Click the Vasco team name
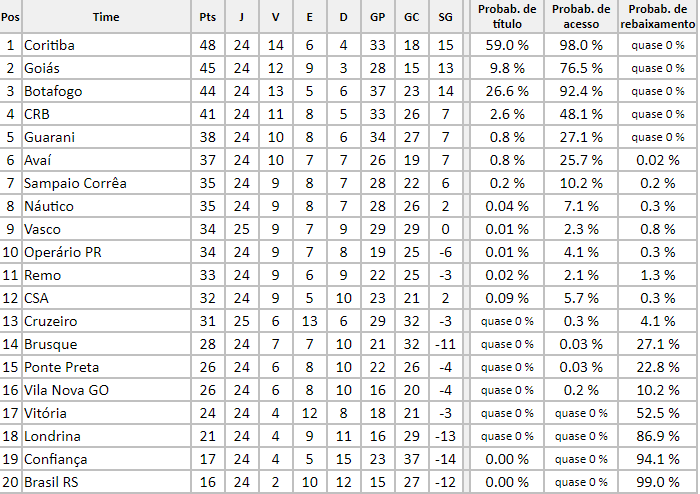700x494 pixels. (x=43, y=229)
